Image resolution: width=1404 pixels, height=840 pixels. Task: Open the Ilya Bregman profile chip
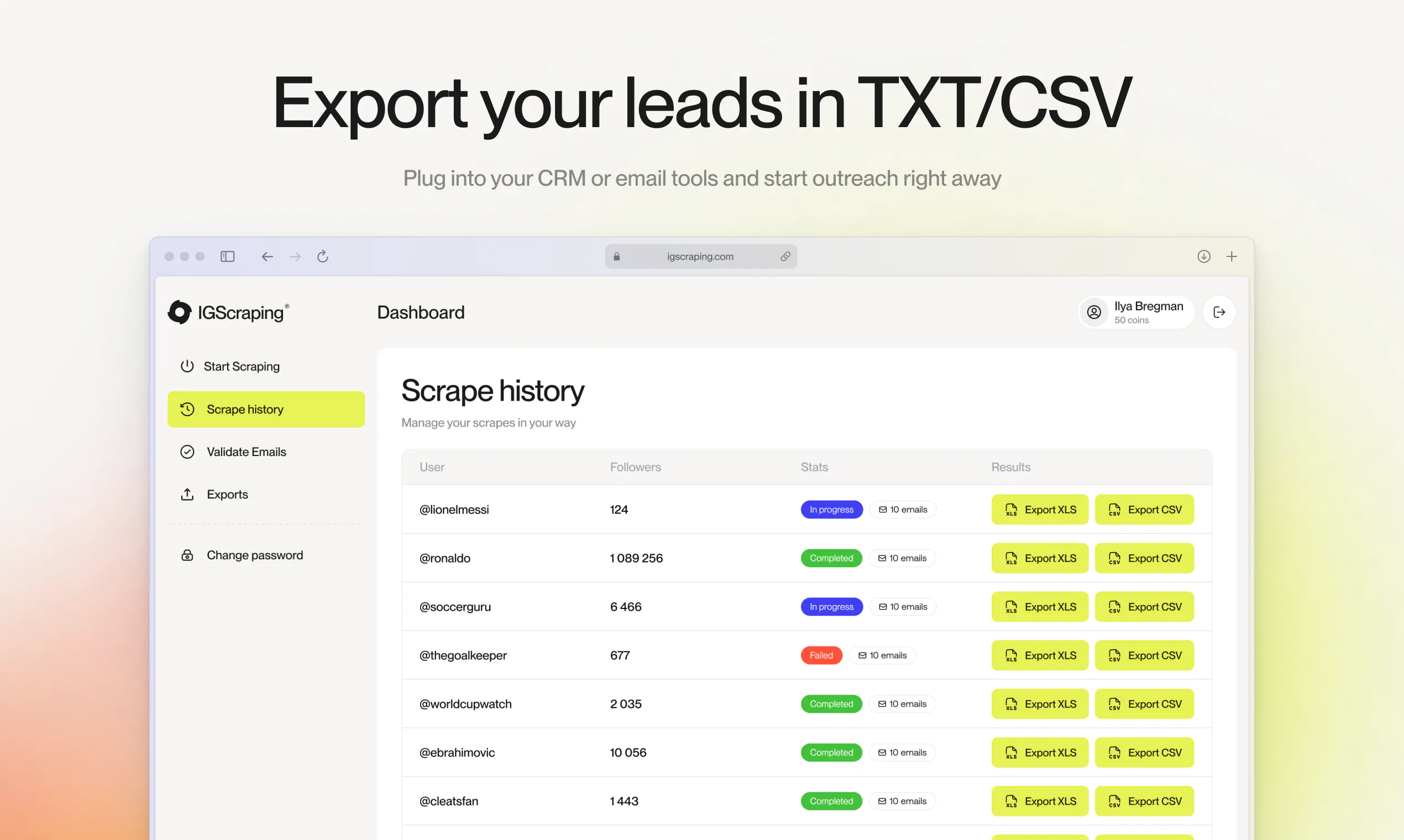[x=1136, y=312]
